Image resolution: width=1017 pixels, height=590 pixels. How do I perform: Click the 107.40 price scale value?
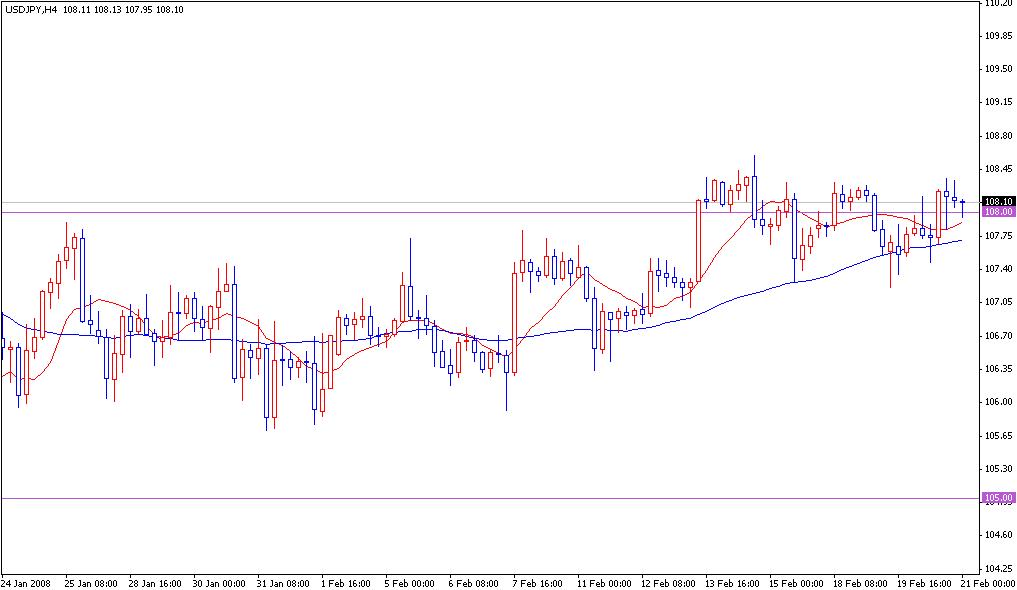(x=999, y=268)
